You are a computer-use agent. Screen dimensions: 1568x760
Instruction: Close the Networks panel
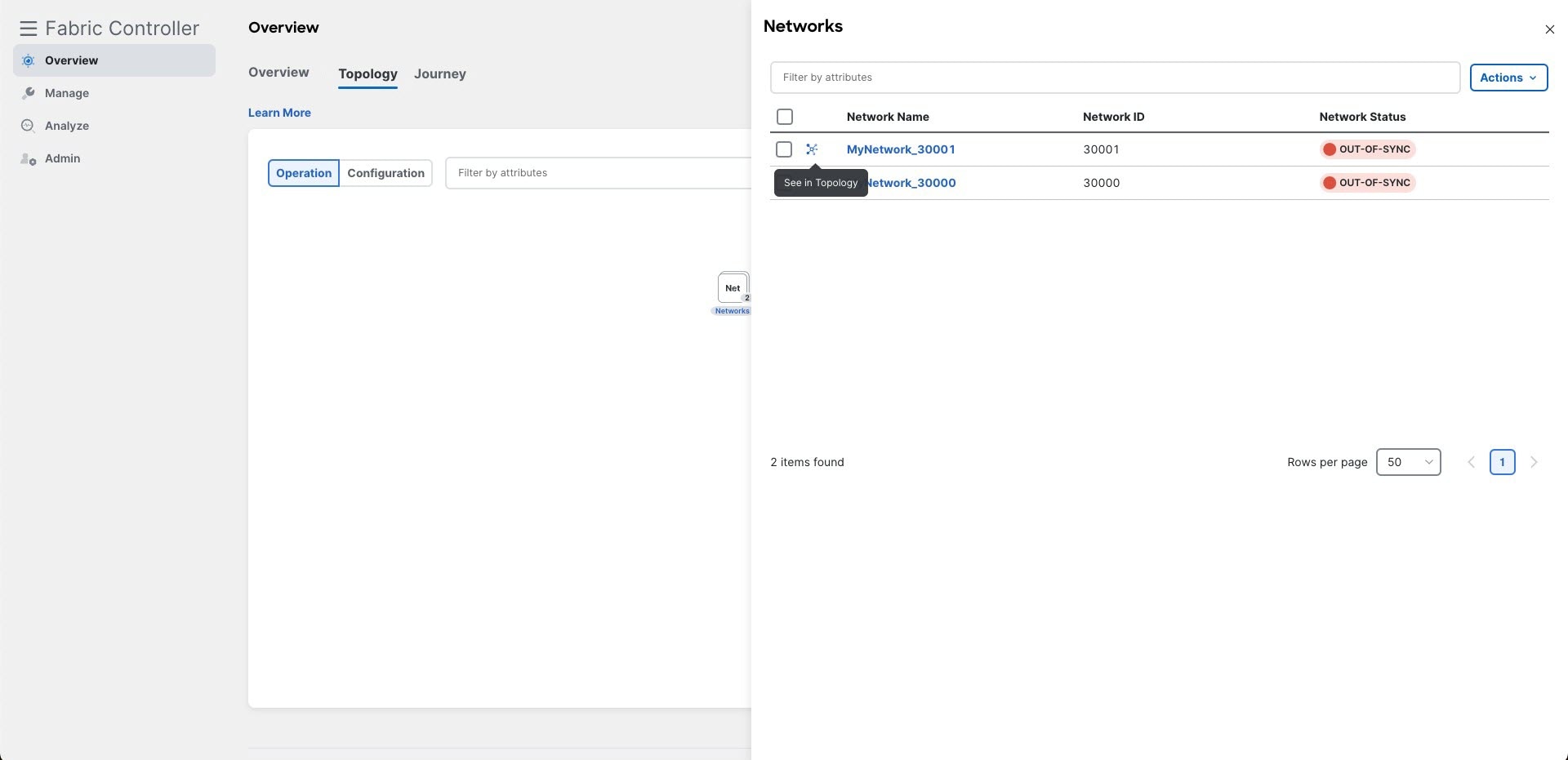[x=1549, y=29]
